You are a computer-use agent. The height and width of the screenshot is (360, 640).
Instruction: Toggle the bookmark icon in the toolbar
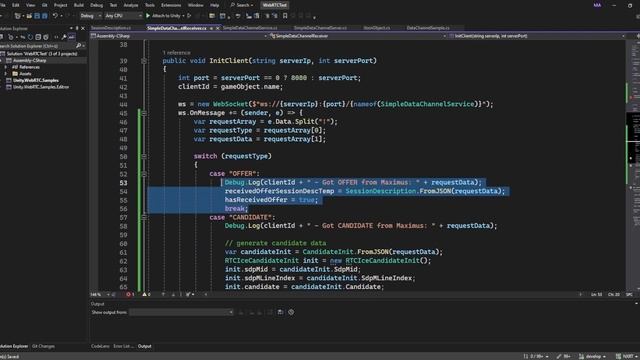click(x=285, y=16)
